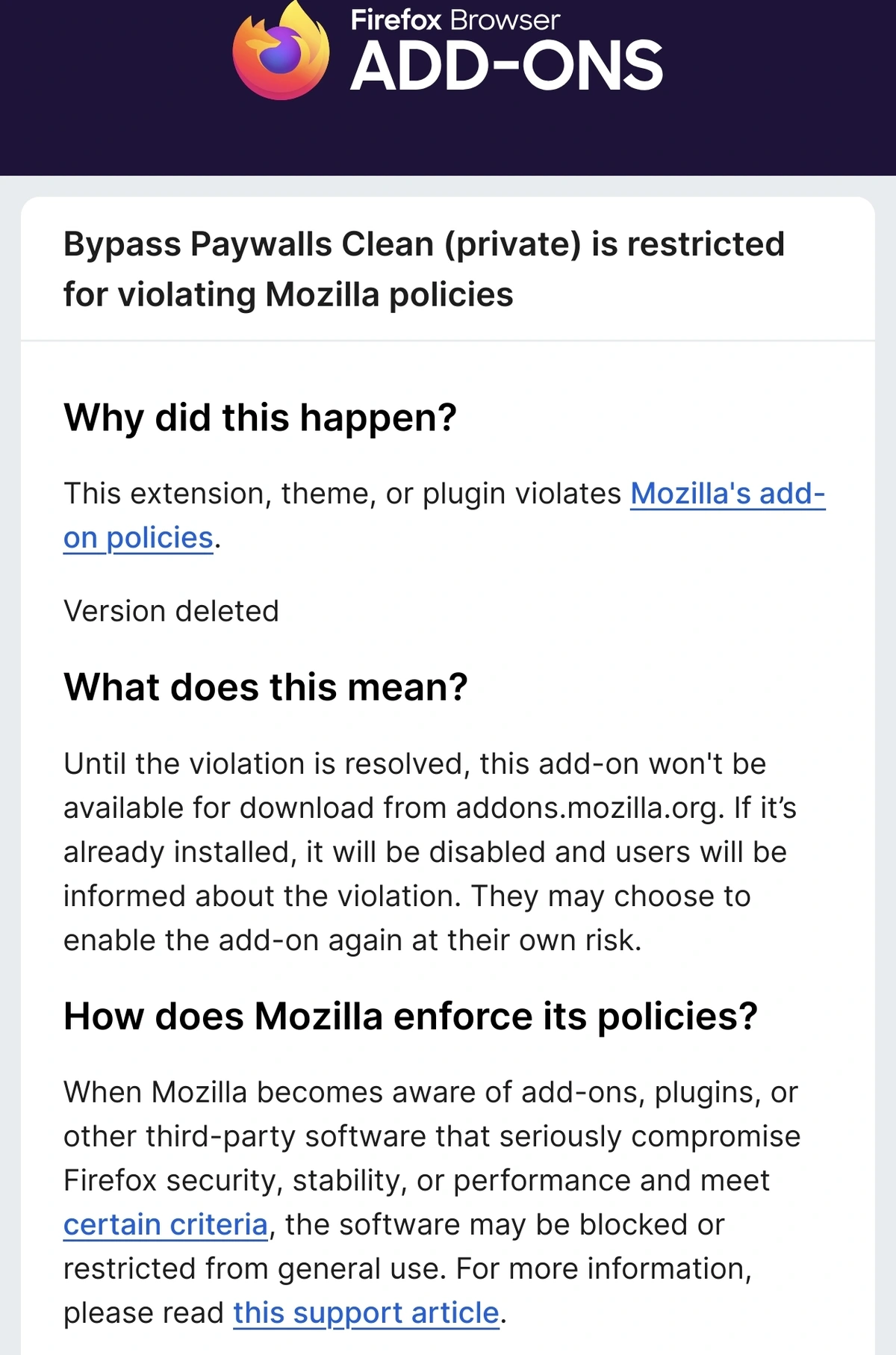
Task: Click "for violating Mozilla policies" title line
Action: click(x=288, y=295)
